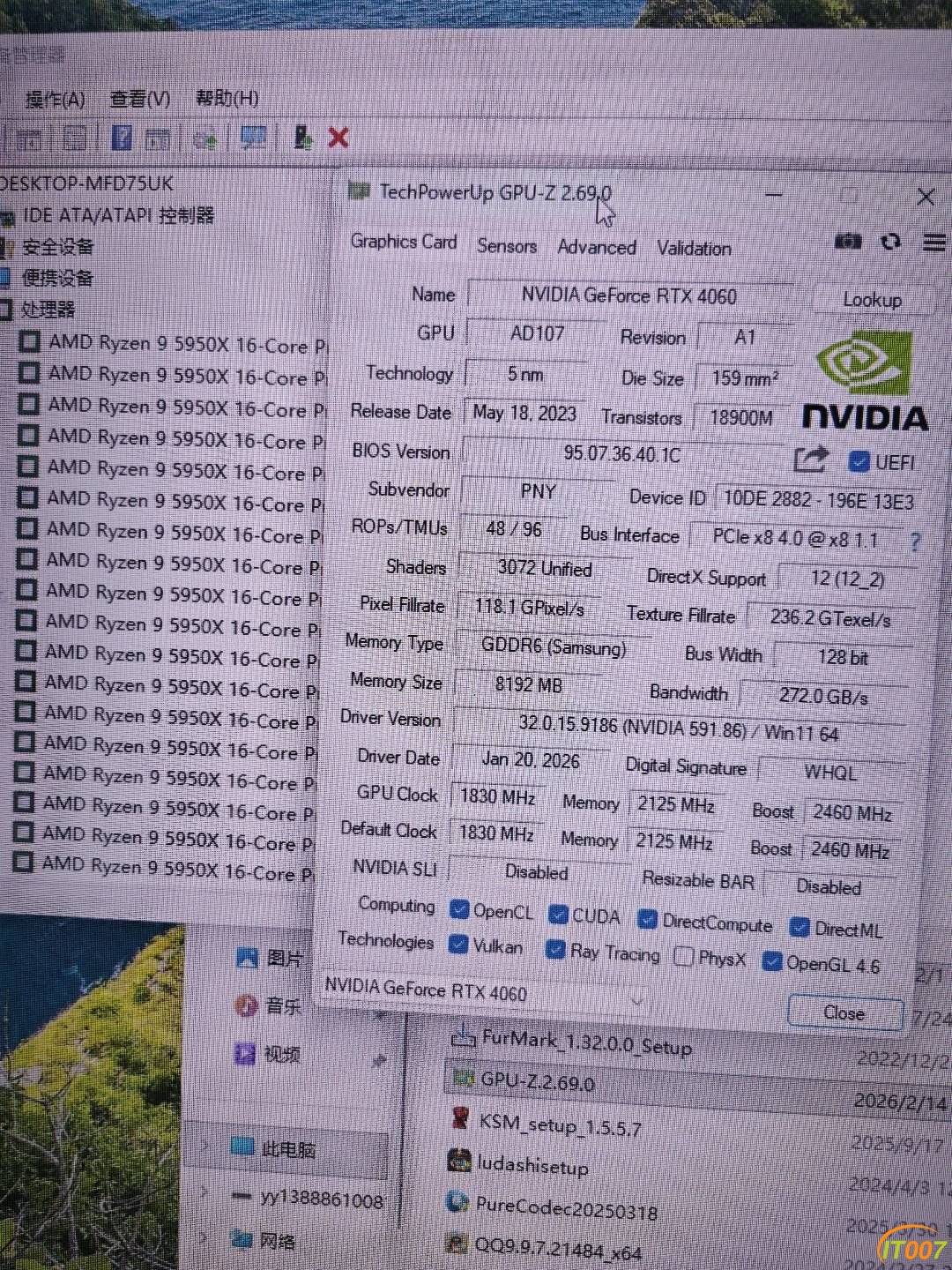Click the 音乐 music icon in Explorer
The height and width of the screenshot is (1270, 952).
click(246, 1005)
